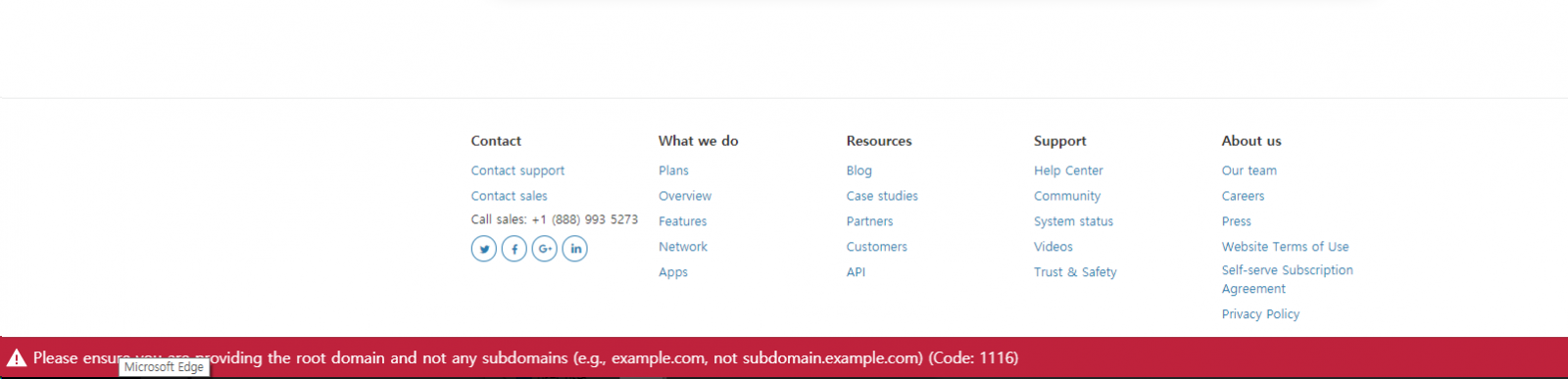
Task: Click the warning triangle icon in error banner
Action: click(x=17, y=358)
